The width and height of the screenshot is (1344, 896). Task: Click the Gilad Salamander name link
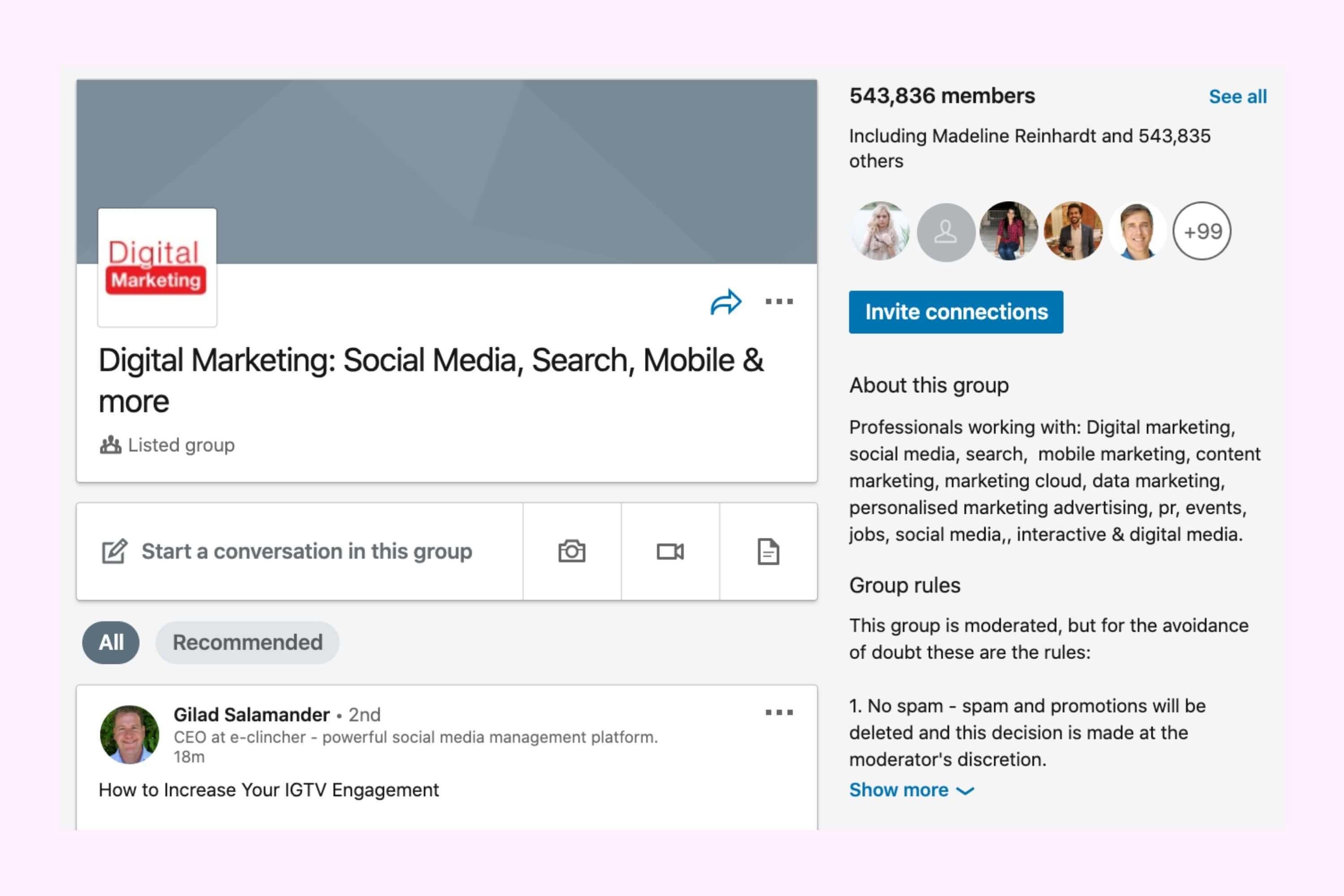251,714
